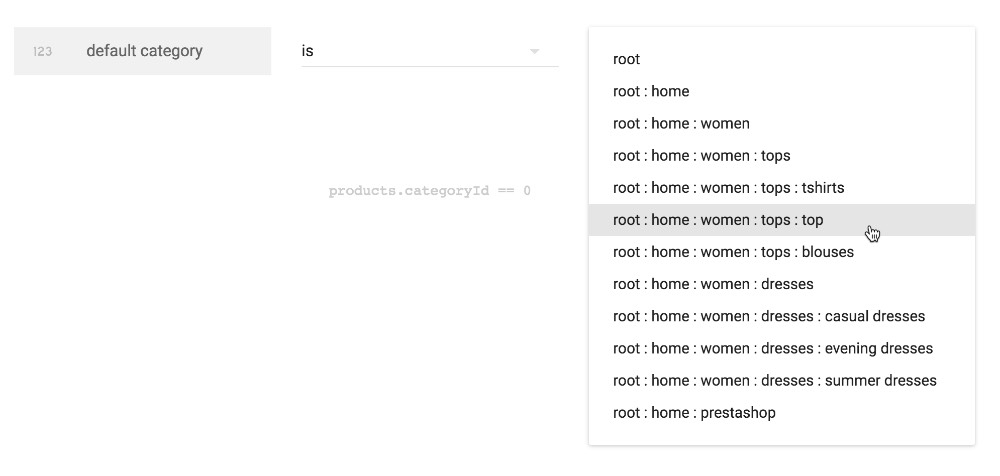
Task: Select the "evening dresses" category
Action: (773, 348)
